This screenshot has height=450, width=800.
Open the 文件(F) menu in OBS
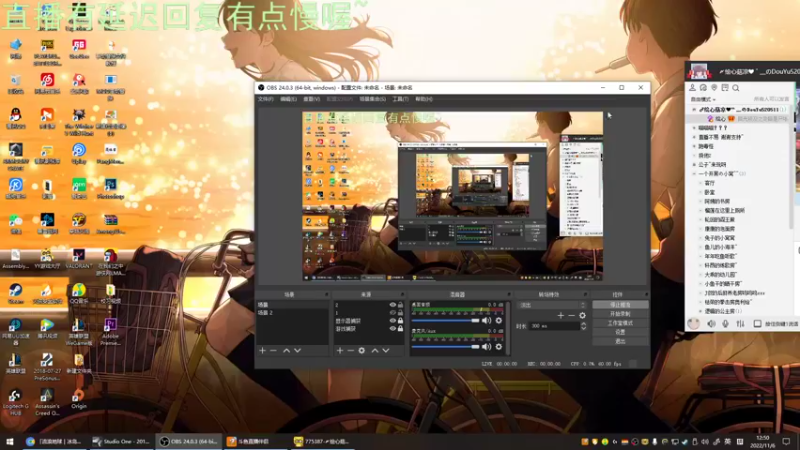click(265, 99)
